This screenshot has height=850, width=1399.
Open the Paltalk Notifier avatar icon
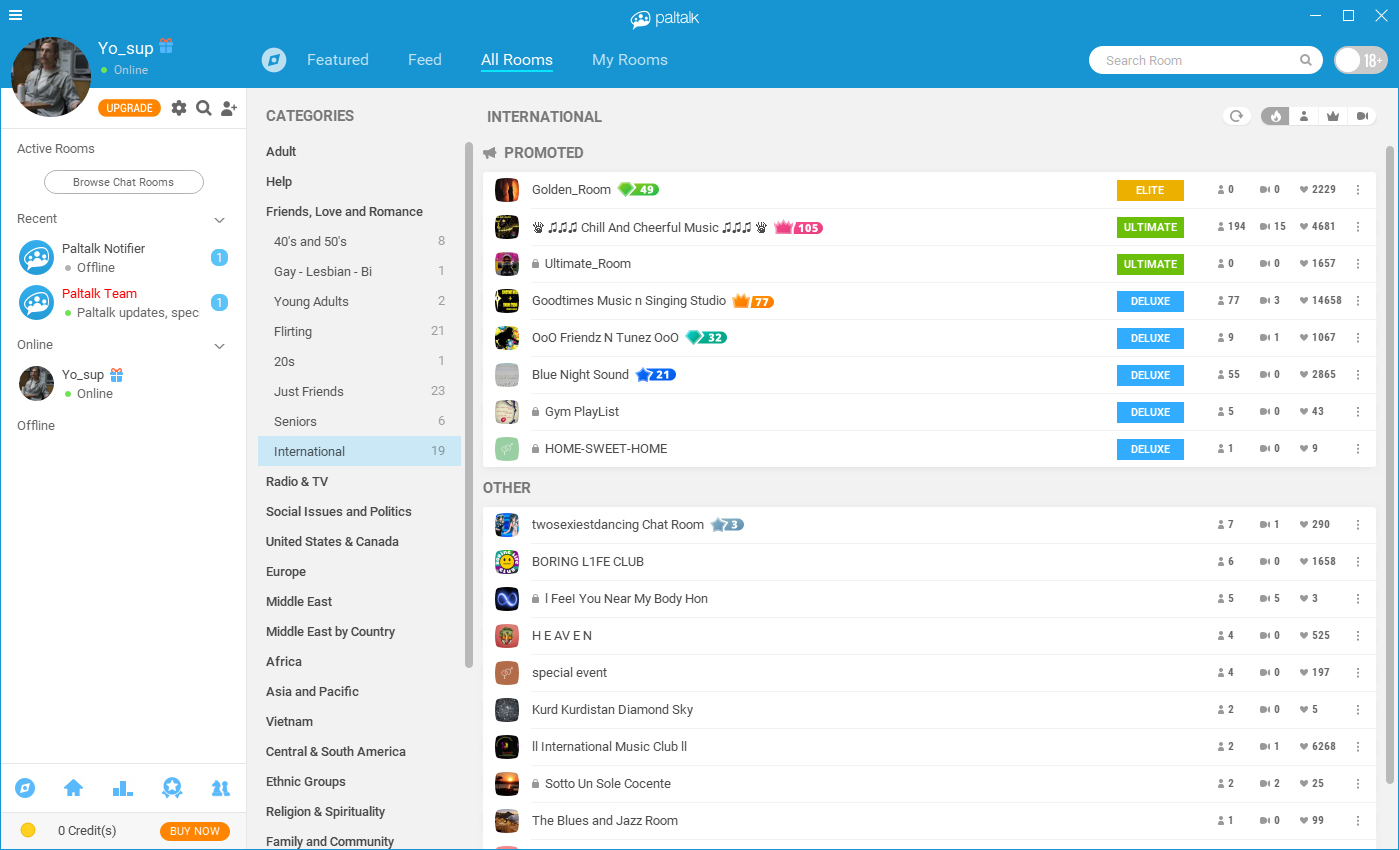[x=37, y=257]
